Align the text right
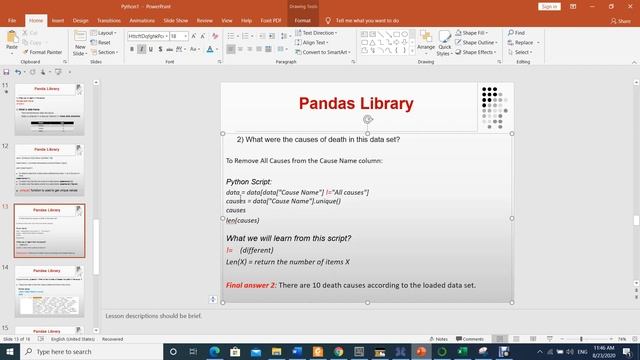 249,49
